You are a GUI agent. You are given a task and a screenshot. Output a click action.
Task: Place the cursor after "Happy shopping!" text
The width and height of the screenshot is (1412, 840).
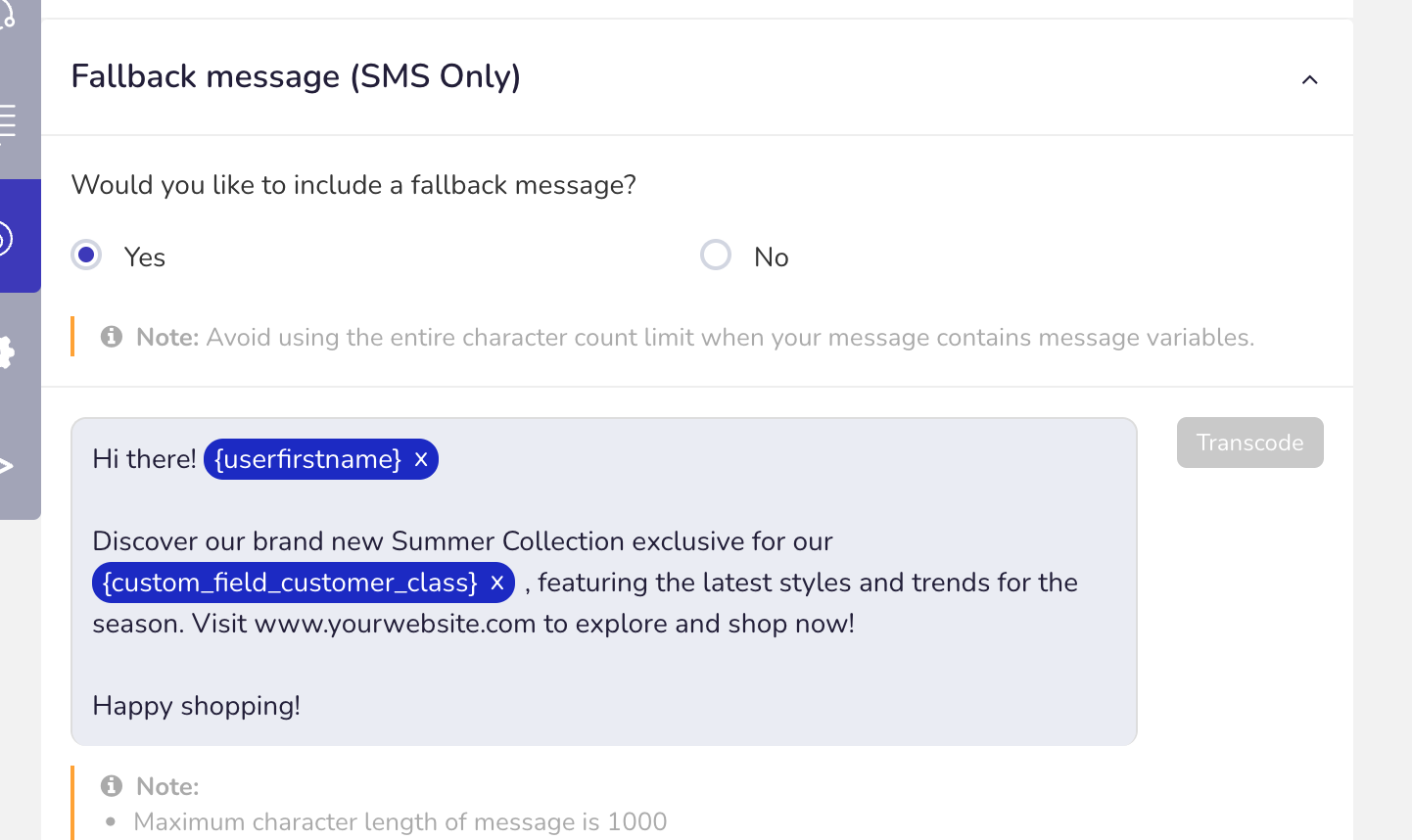tap(303, 706)
